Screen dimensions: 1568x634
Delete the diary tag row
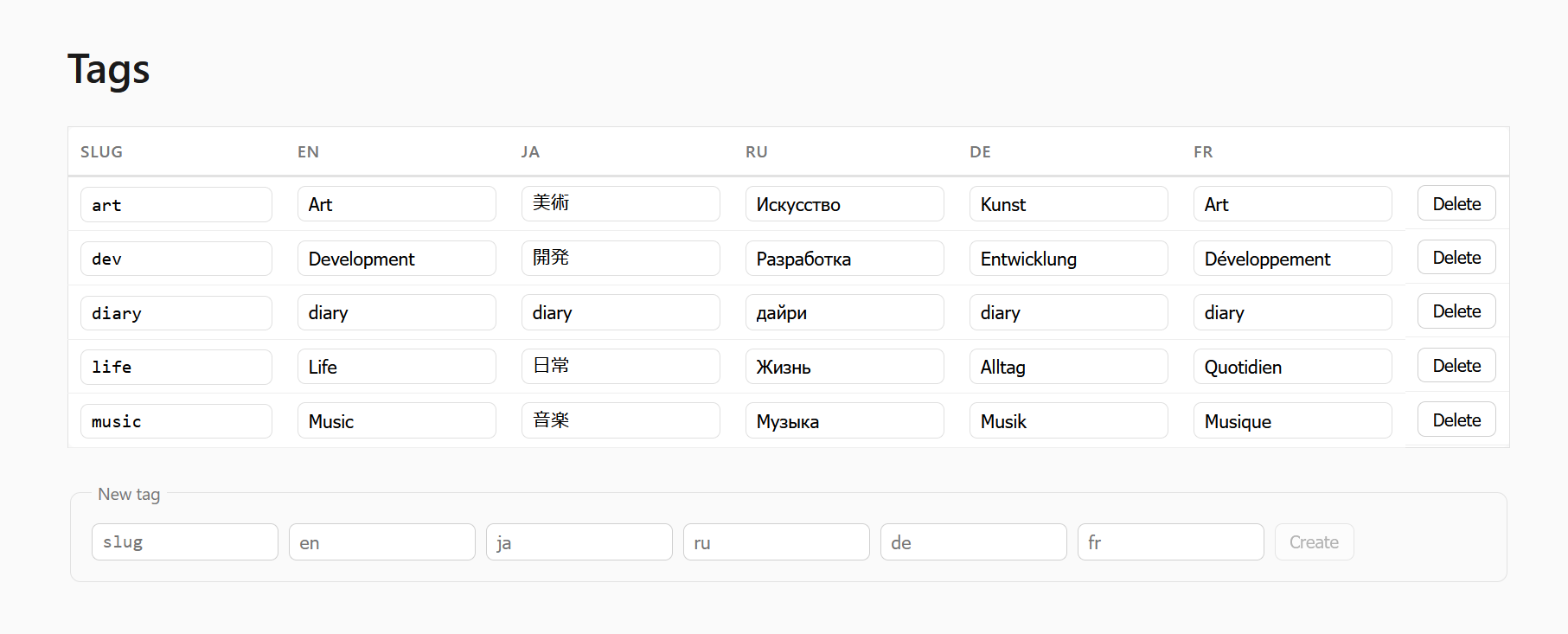click(x=1456, y=311)
